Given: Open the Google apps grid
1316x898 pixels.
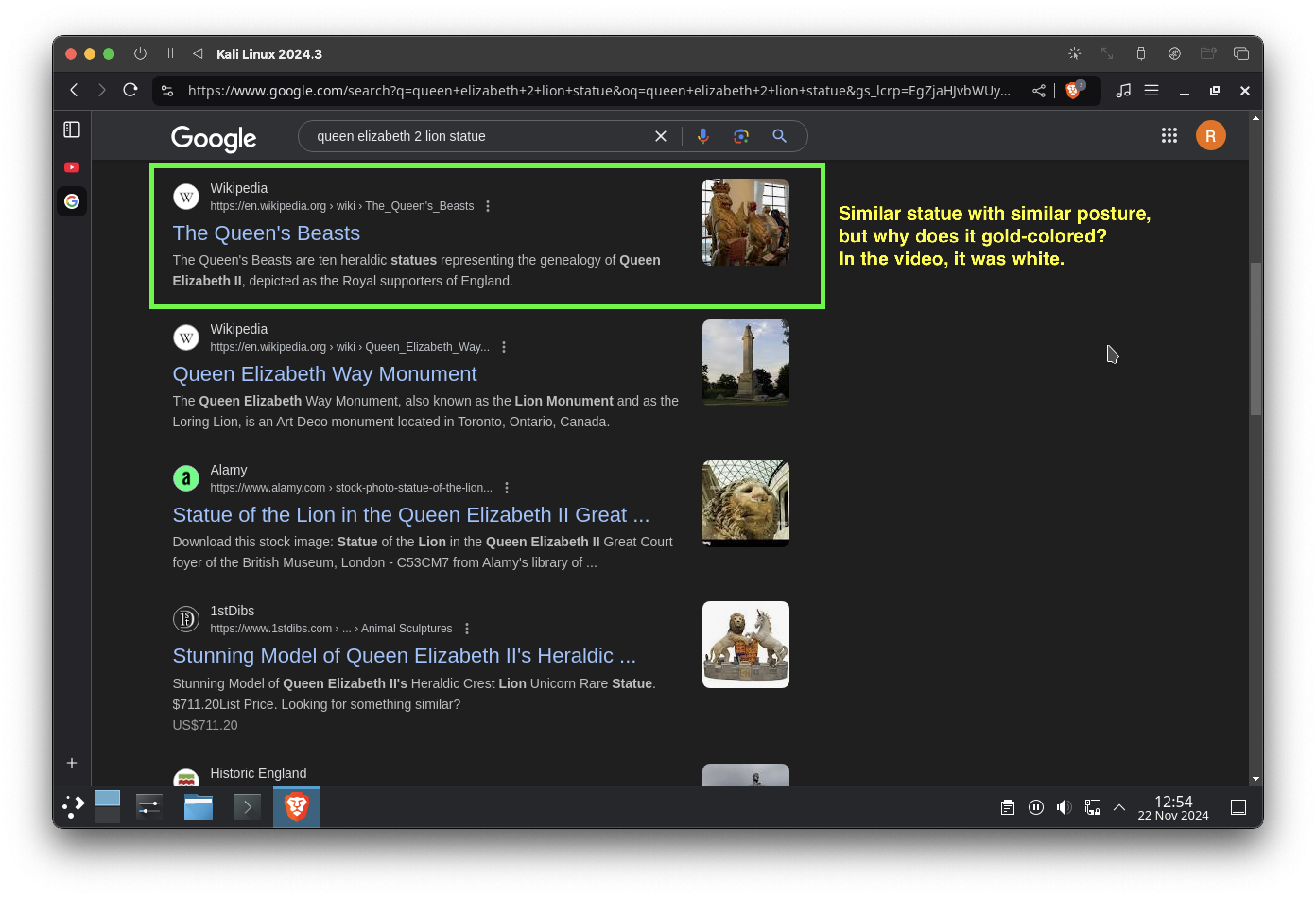Looking at the screenshot, I should [1169, 135].
